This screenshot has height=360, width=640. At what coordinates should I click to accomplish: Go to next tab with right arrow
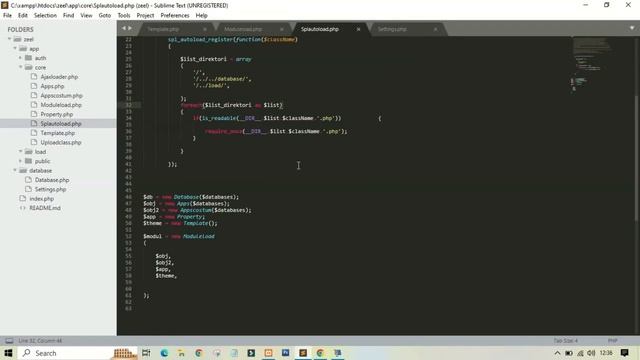point(130,28)
